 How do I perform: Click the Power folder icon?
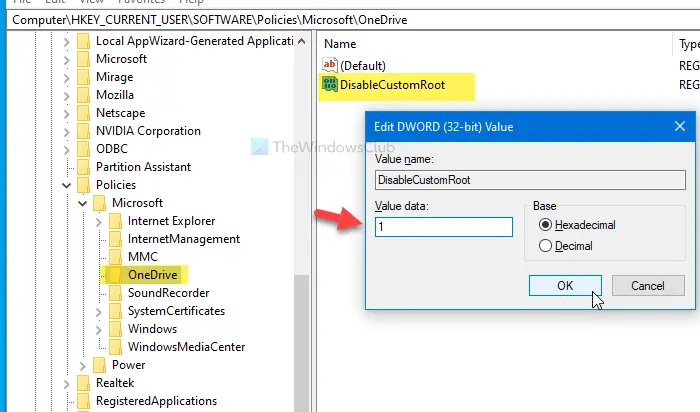click(x=99, y=365)
